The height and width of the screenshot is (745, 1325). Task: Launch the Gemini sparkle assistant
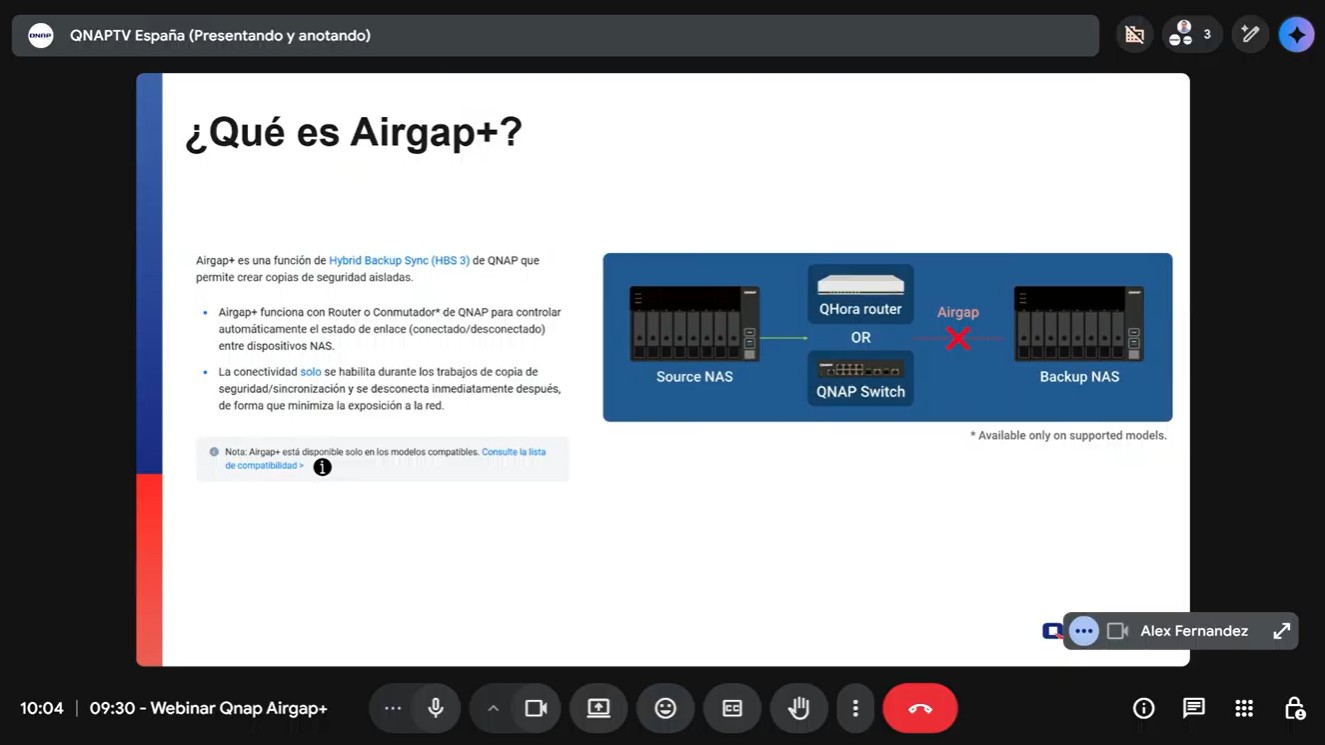pyautogui.click(x=1296, y=35)
